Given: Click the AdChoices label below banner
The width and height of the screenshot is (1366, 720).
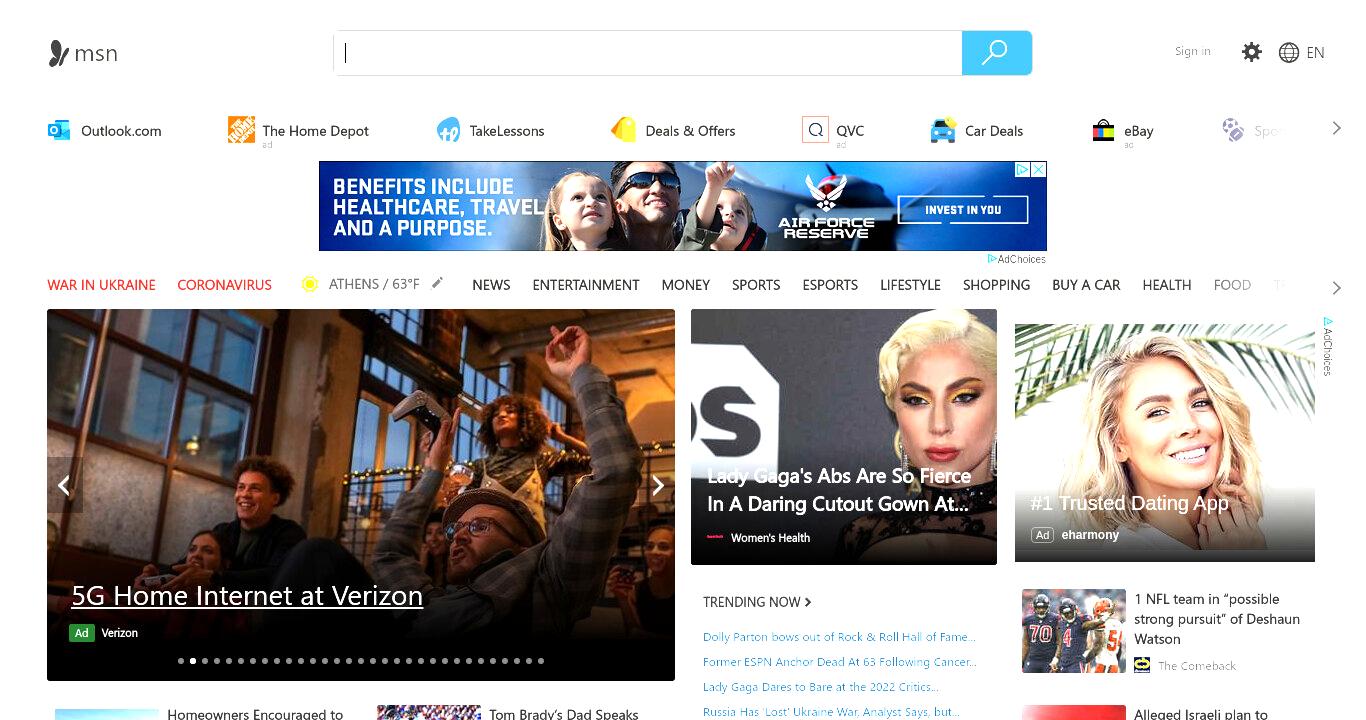Looking at the screenshot, I should [1017, 259].
